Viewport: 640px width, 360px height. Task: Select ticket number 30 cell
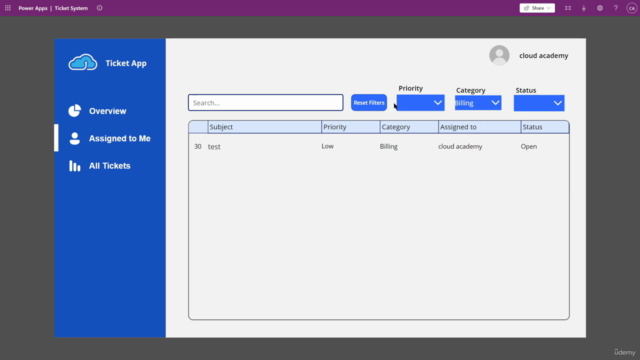(198, 146)
